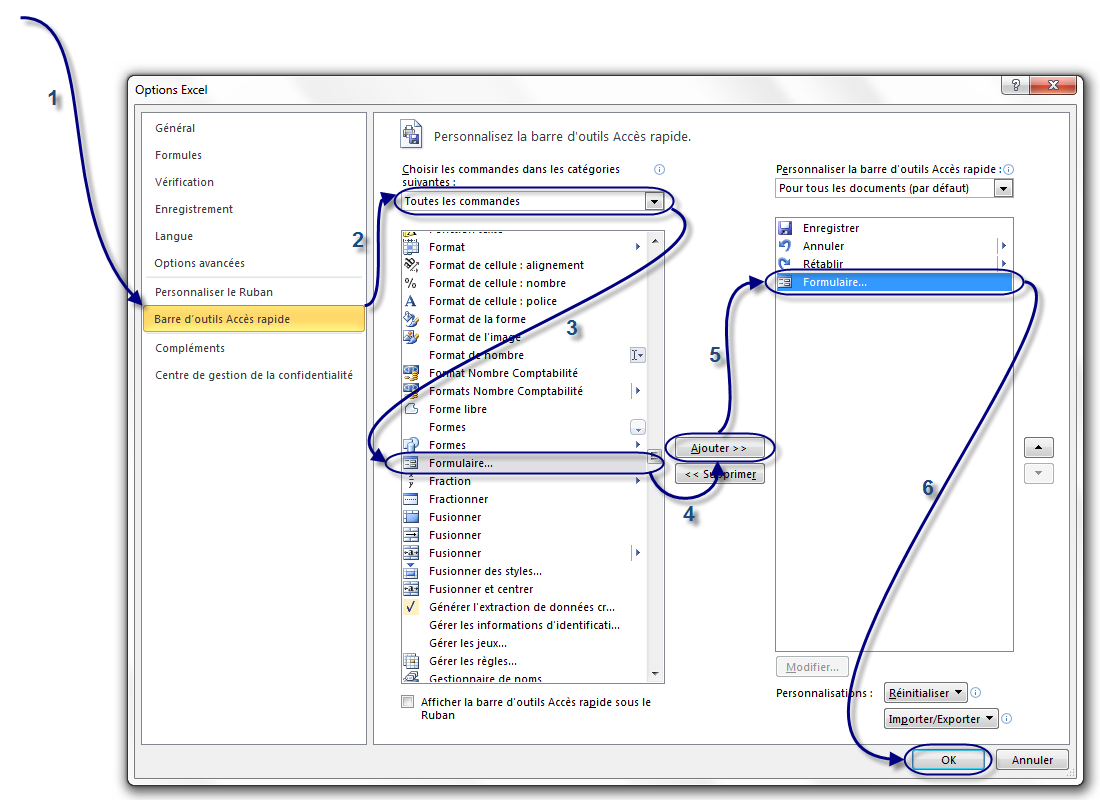Select the Forme libre icon

point(410,409)
